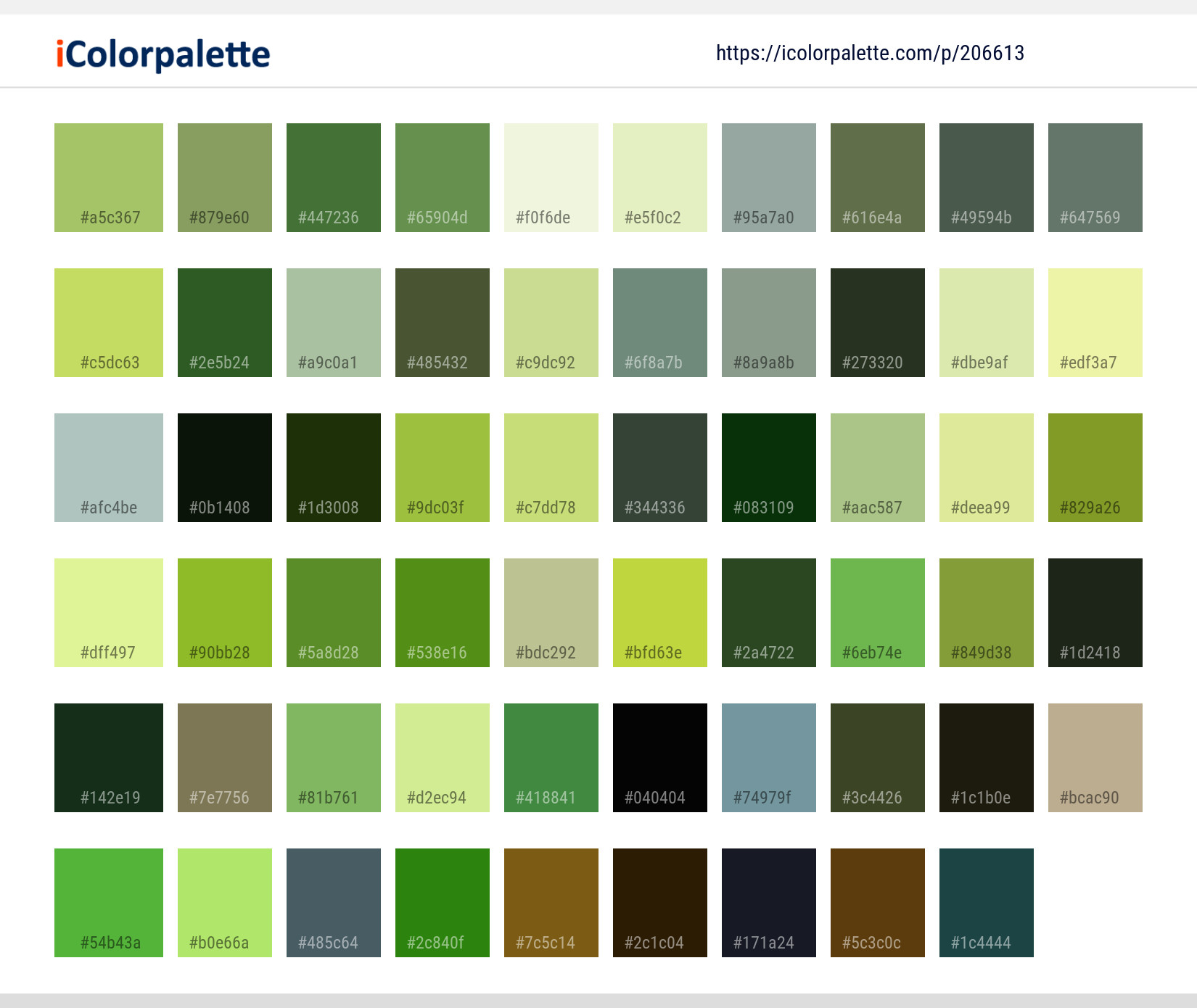Select the #b0e66a swatch
The image size is (1197, 1008).
coord(225,903)
